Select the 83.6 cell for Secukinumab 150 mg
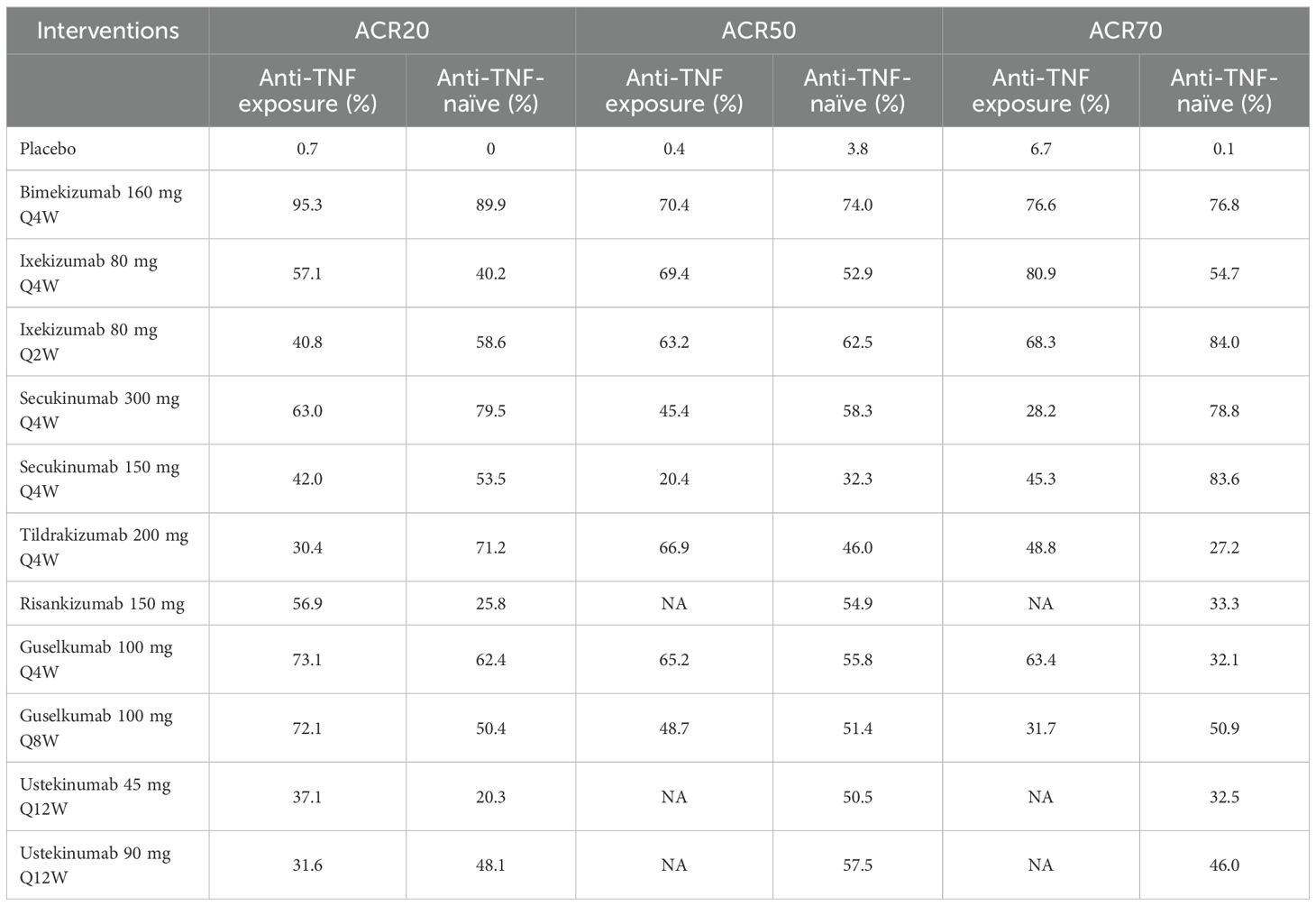1316x906 pixels. point(1223,479)
